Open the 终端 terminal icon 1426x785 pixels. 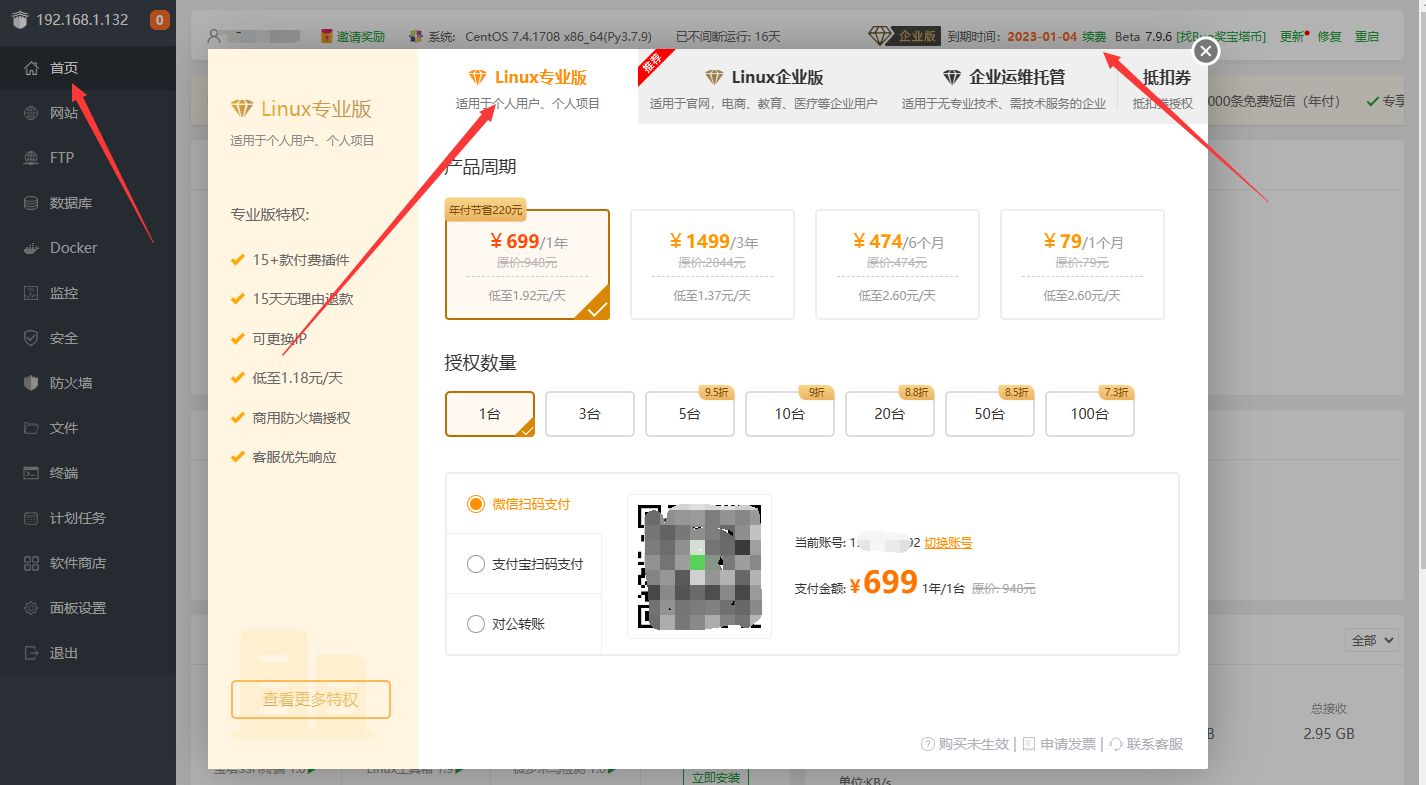[x=31, y=473]
